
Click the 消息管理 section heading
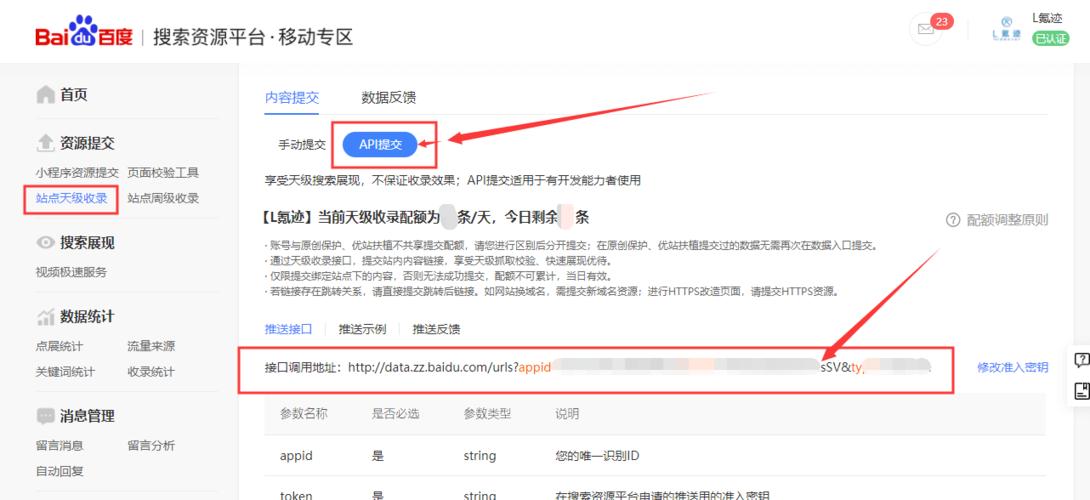click(x=88, y=417)
